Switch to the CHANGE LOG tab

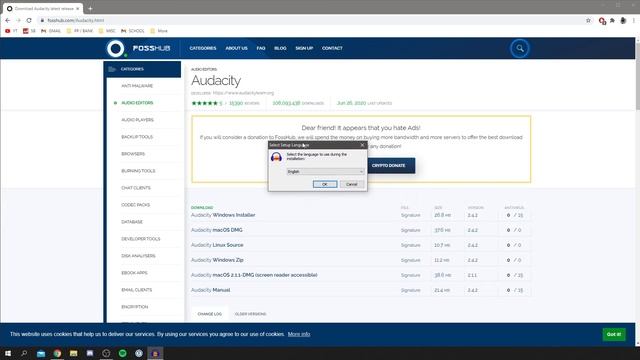(x=209, y=314)
